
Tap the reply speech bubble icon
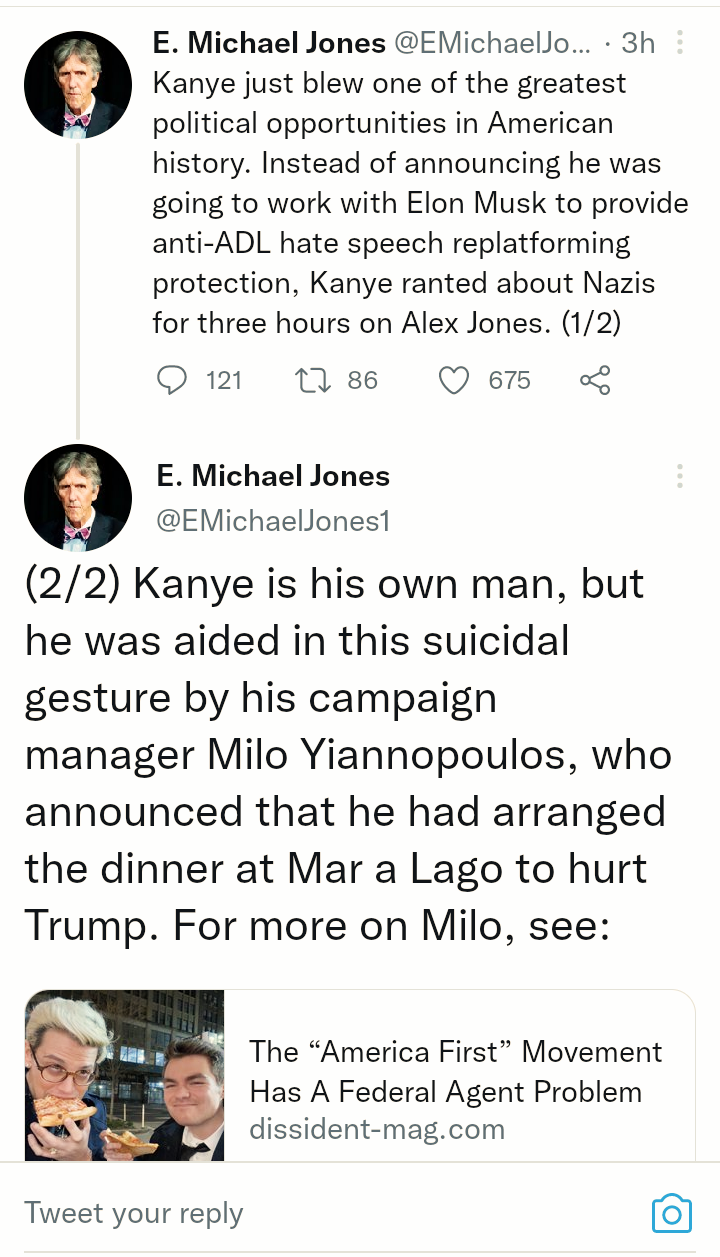(x=174, y=380)
